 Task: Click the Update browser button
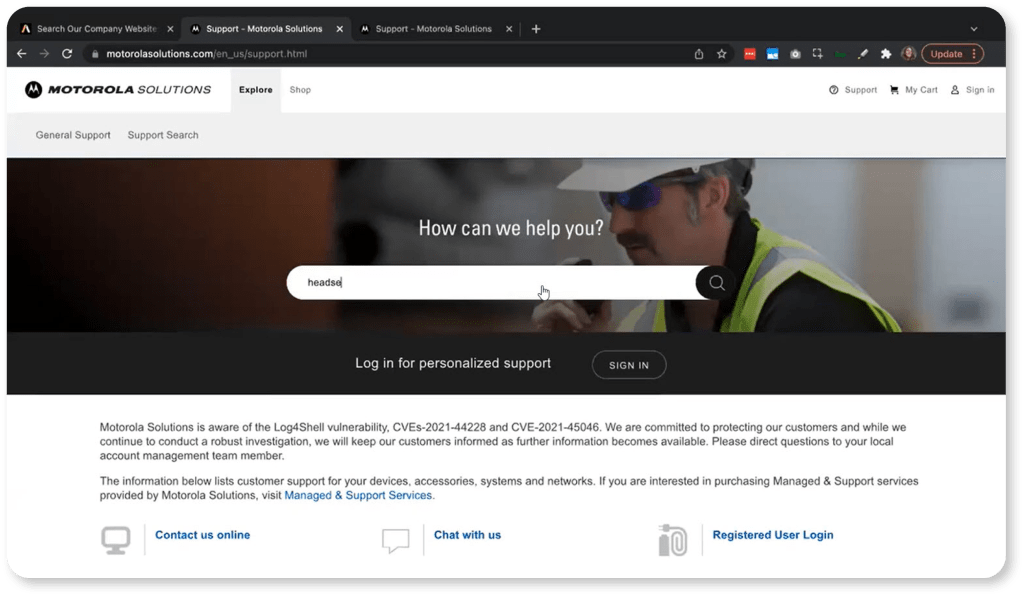946,53
